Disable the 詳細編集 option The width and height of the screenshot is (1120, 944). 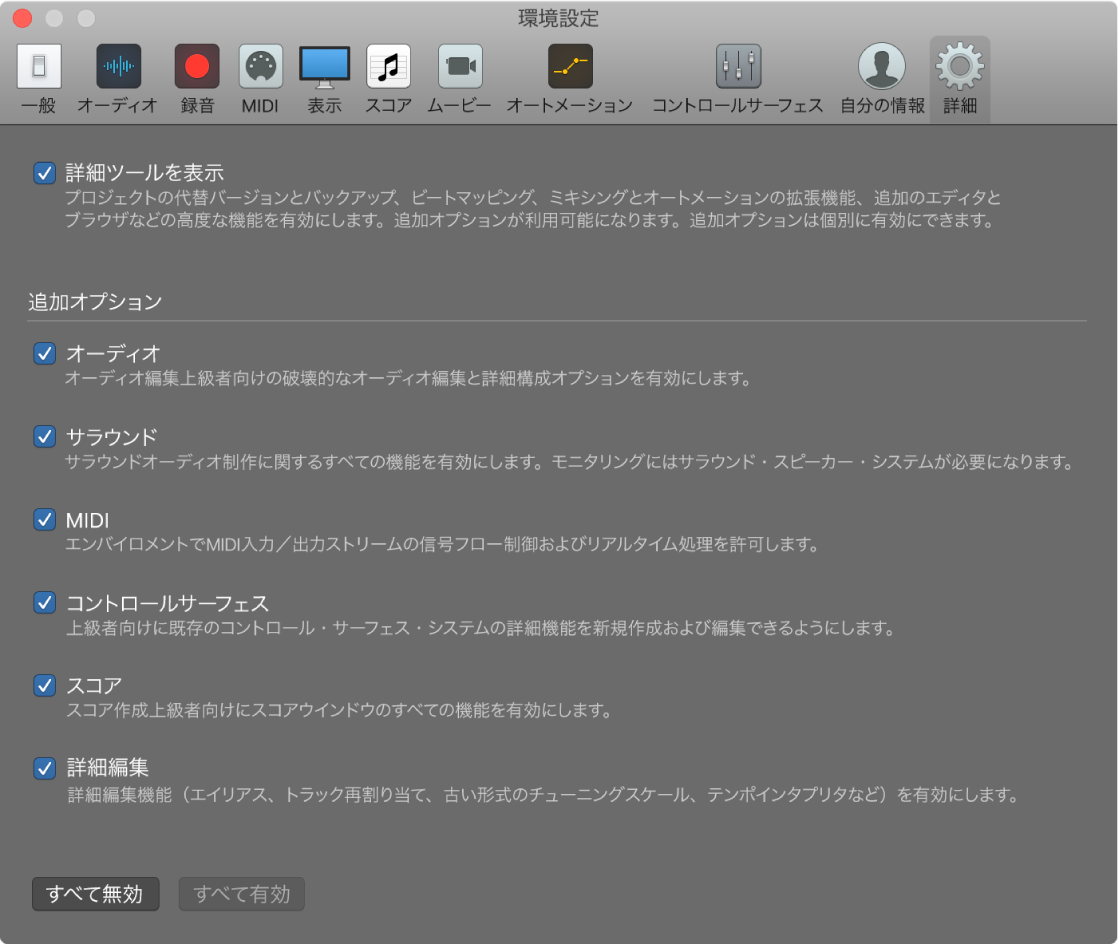pyautogui.click(x=44, y=768)
